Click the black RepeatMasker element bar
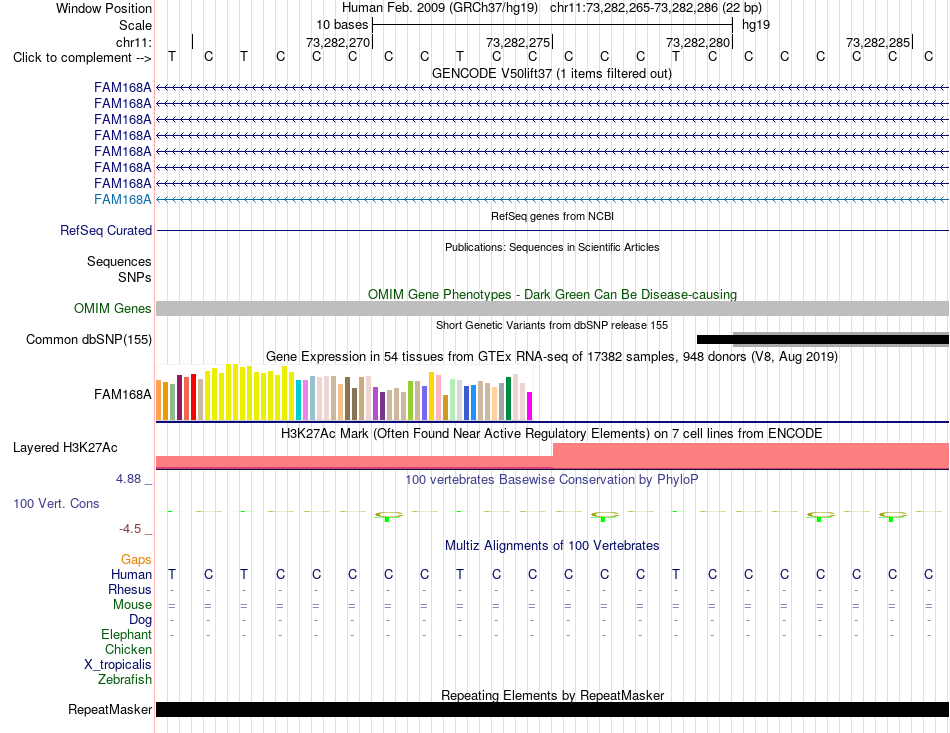The image size is (950, 733). point(552,709)
